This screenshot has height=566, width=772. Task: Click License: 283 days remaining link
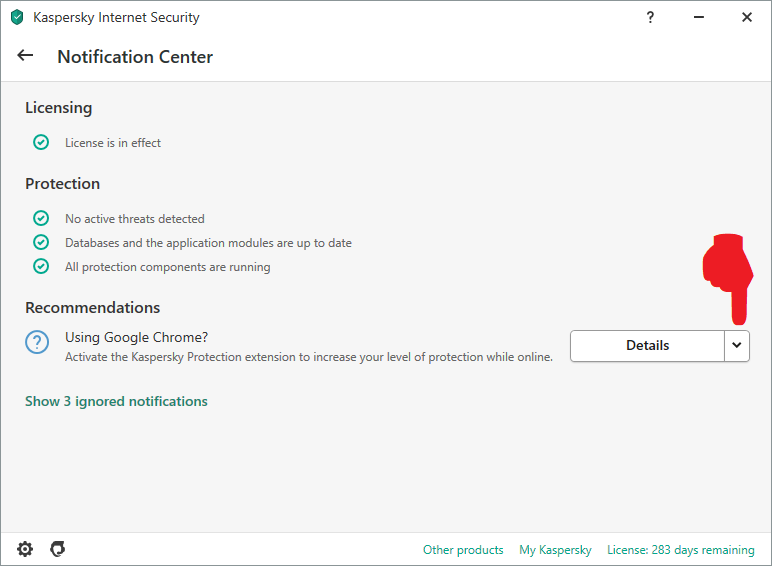(x=681, y=550)
